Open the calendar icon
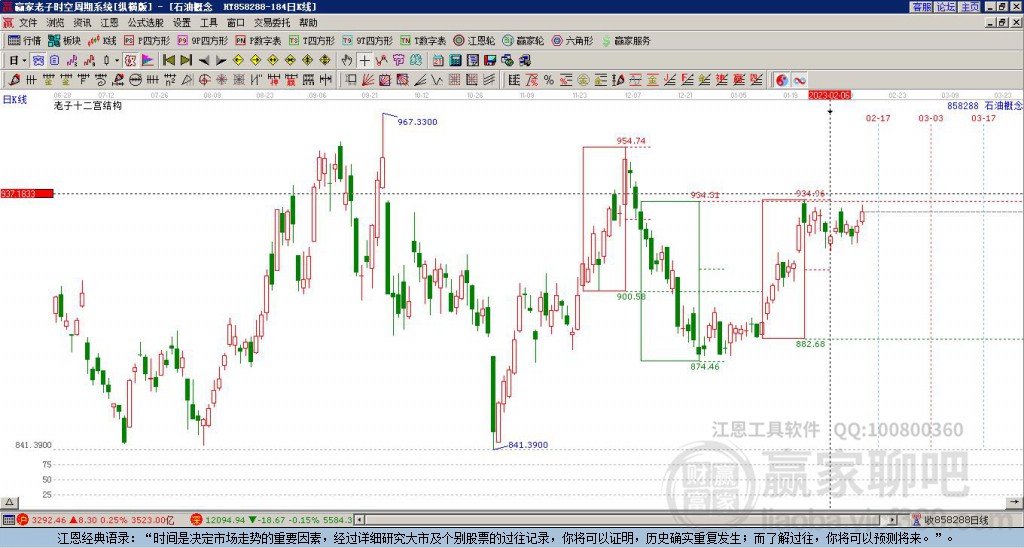The height and width of the screenshot is (548, 1024). click(x=438, y=61)
